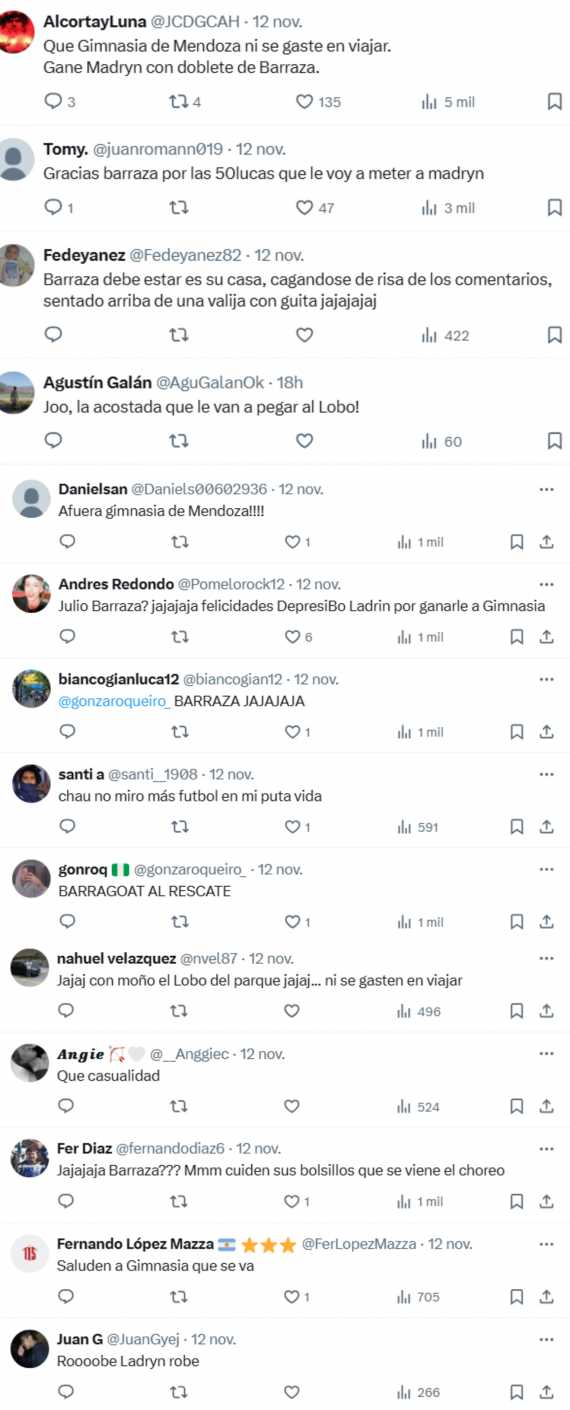
Task: Open more options for Juan G's reply
Action: 546,1339
